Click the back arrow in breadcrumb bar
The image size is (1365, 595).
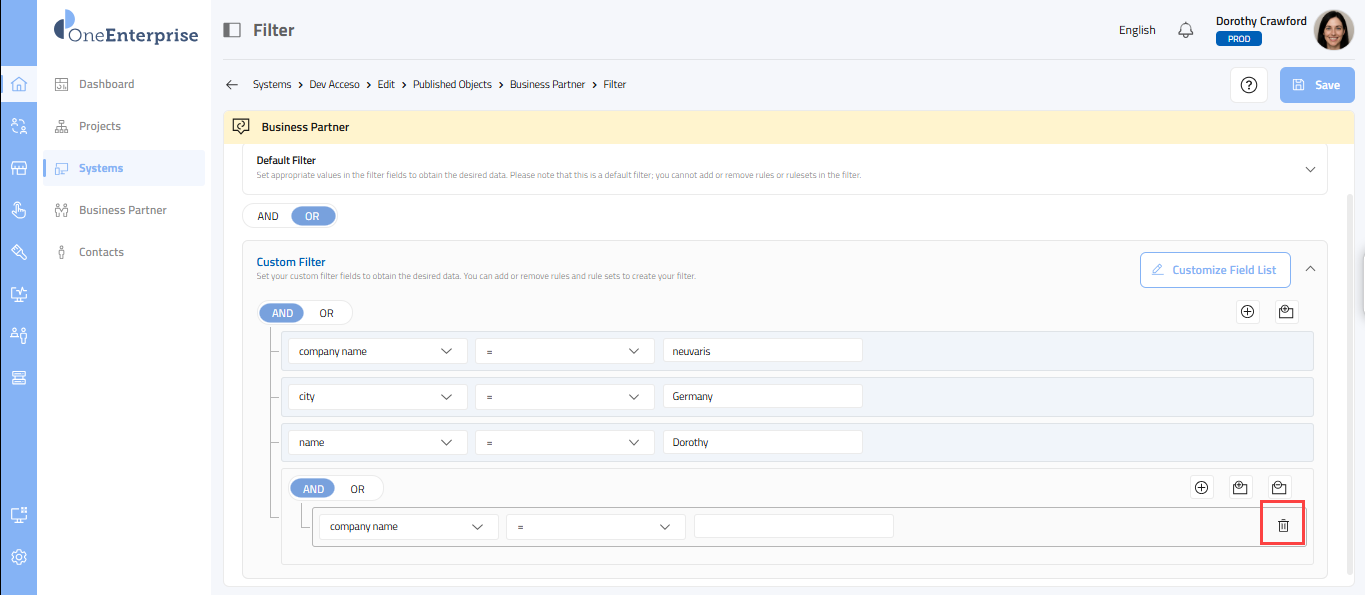click(232, 85)
